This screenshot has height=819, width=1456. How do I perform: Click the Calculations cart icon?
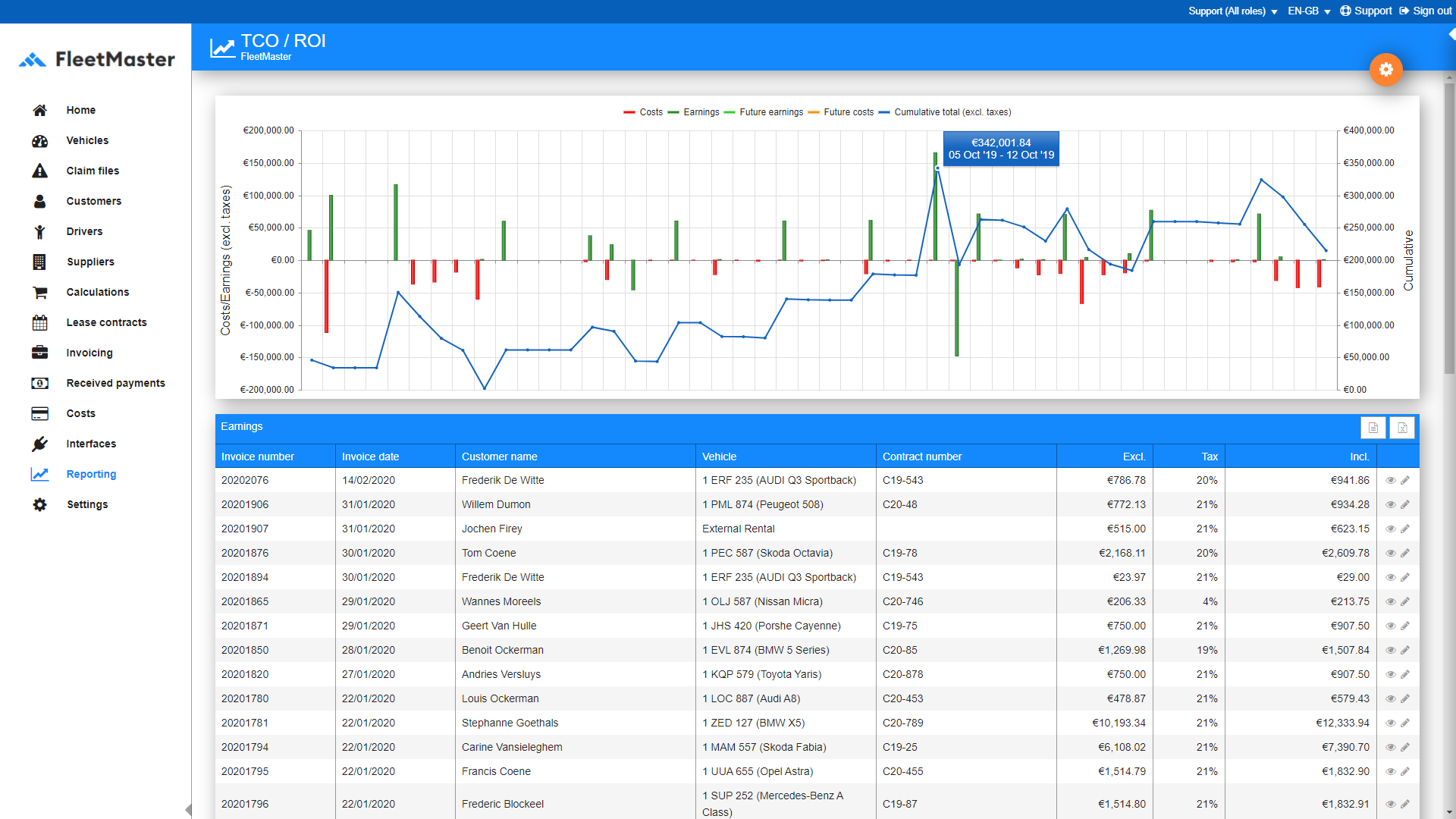40,293
